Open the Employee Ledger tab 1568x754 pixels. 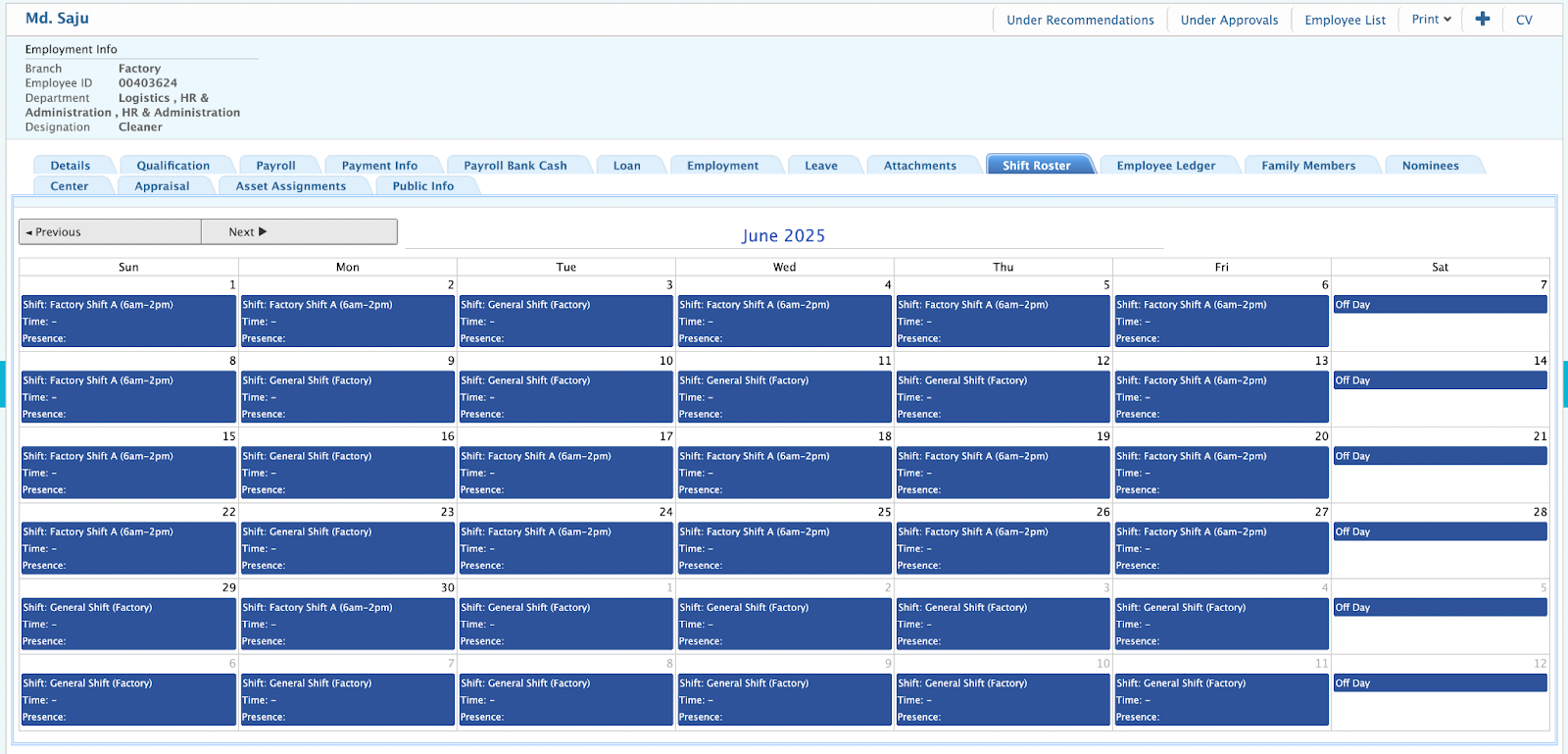pos(1166,166)
